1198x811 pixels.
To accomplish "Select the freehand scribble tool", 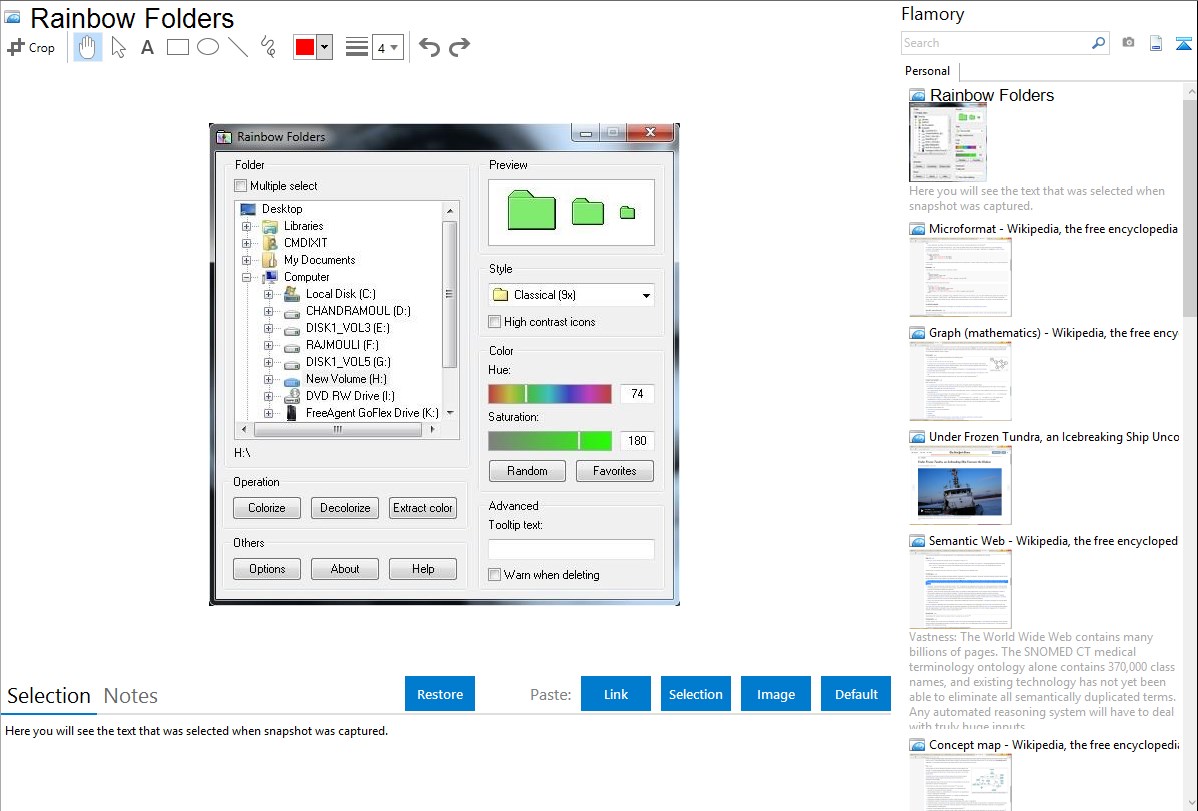I will click(268, 47).
